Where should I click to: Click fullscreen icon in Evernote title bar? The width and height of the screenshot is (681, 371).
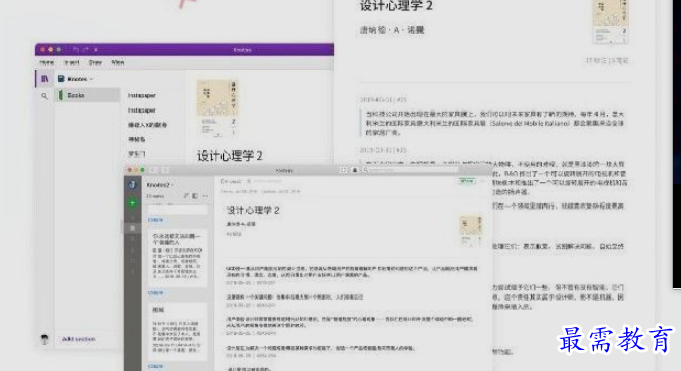344,170
